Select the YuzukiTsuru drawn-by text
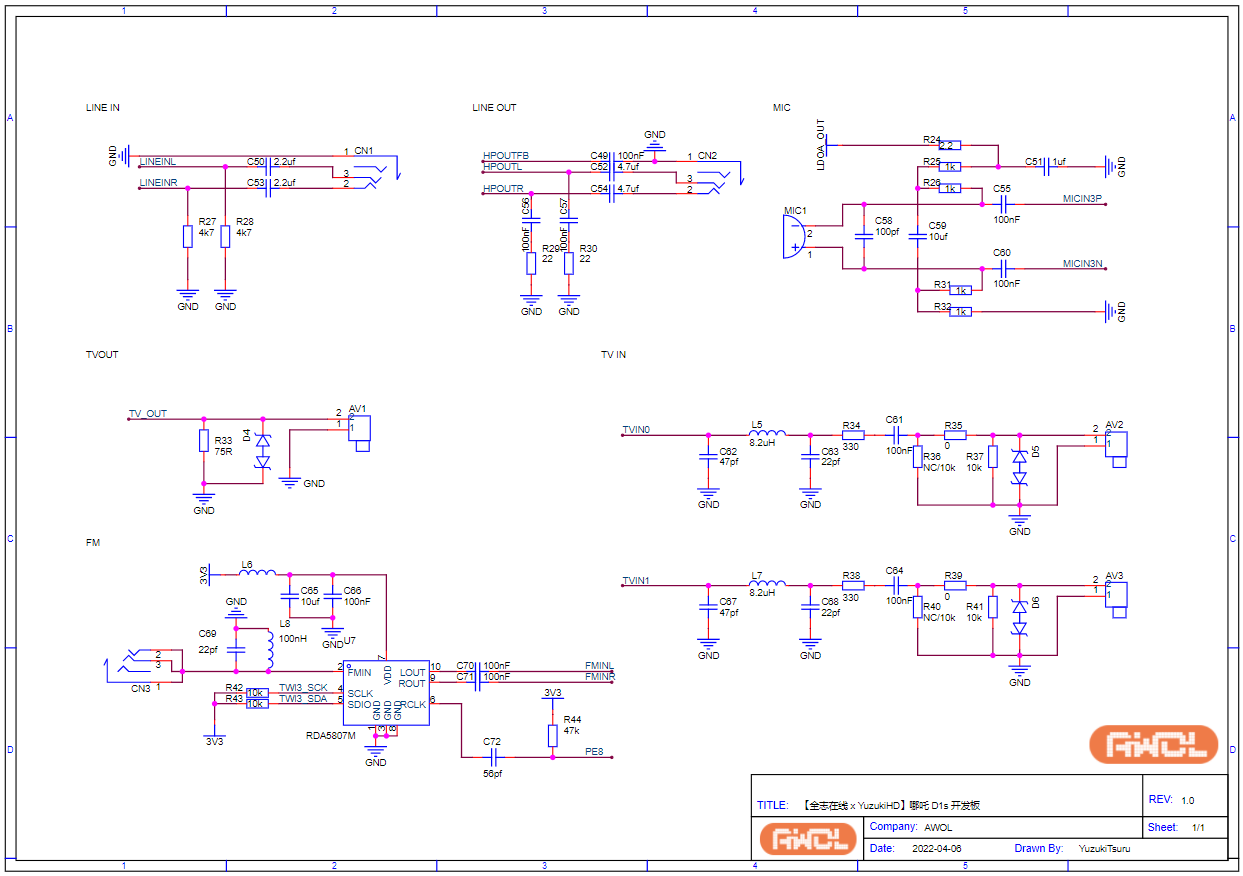Image resolution: width=1243 pixels, height=876 pixels. coord(1104,849)
